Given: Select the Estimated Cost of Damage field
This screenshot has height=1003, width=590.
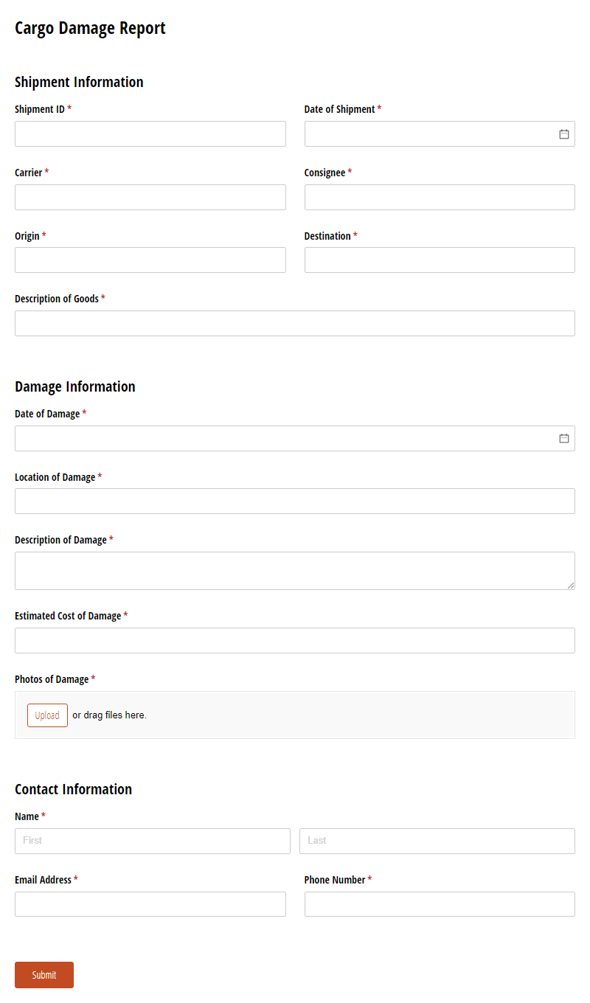Looking at the screenshot, I should (x=295, y=641).
